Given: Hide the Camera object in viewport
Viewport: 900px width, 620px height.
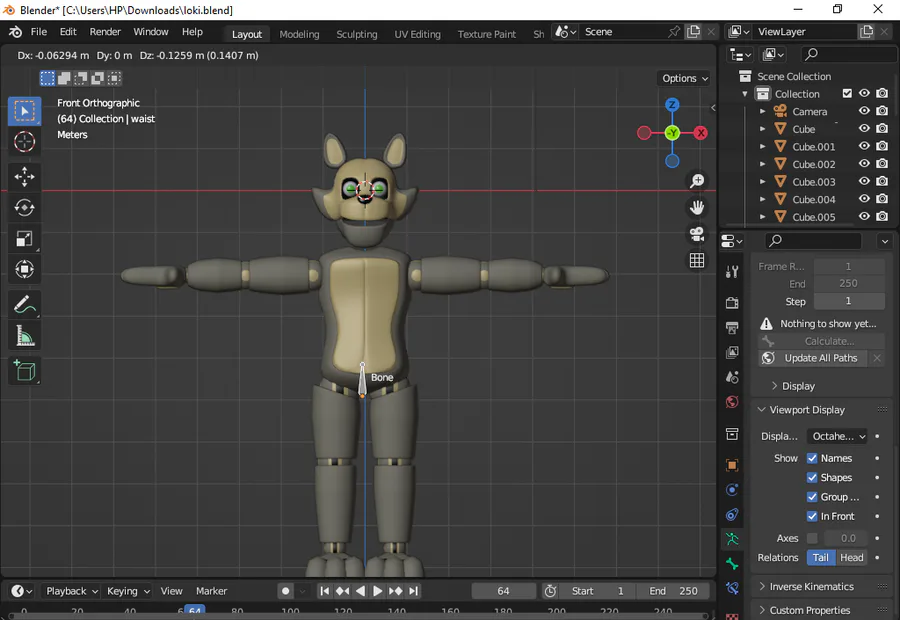Looking at the screenshot, I should pos(864,111).
